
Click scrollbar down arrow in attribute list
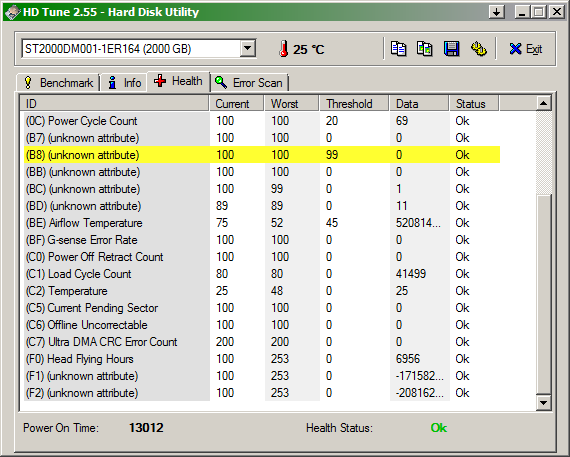(544, 402)
